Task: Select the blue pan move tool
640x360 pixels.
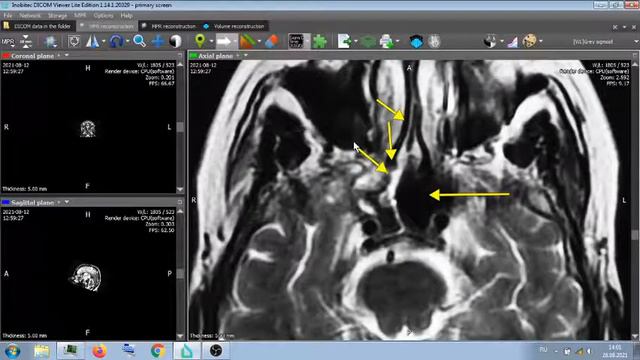Action: click(x=158, y=41)
